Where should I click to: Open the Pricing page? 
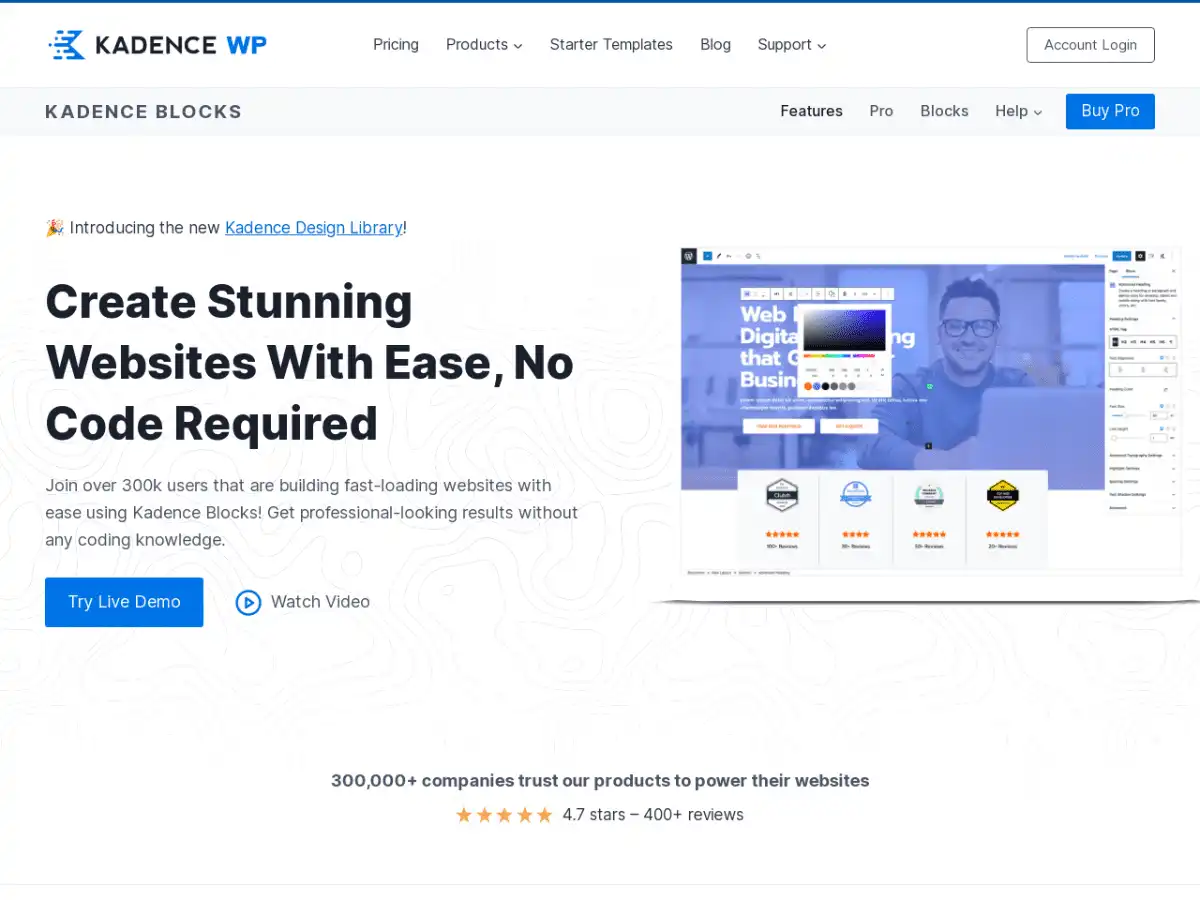coord(396,45)
